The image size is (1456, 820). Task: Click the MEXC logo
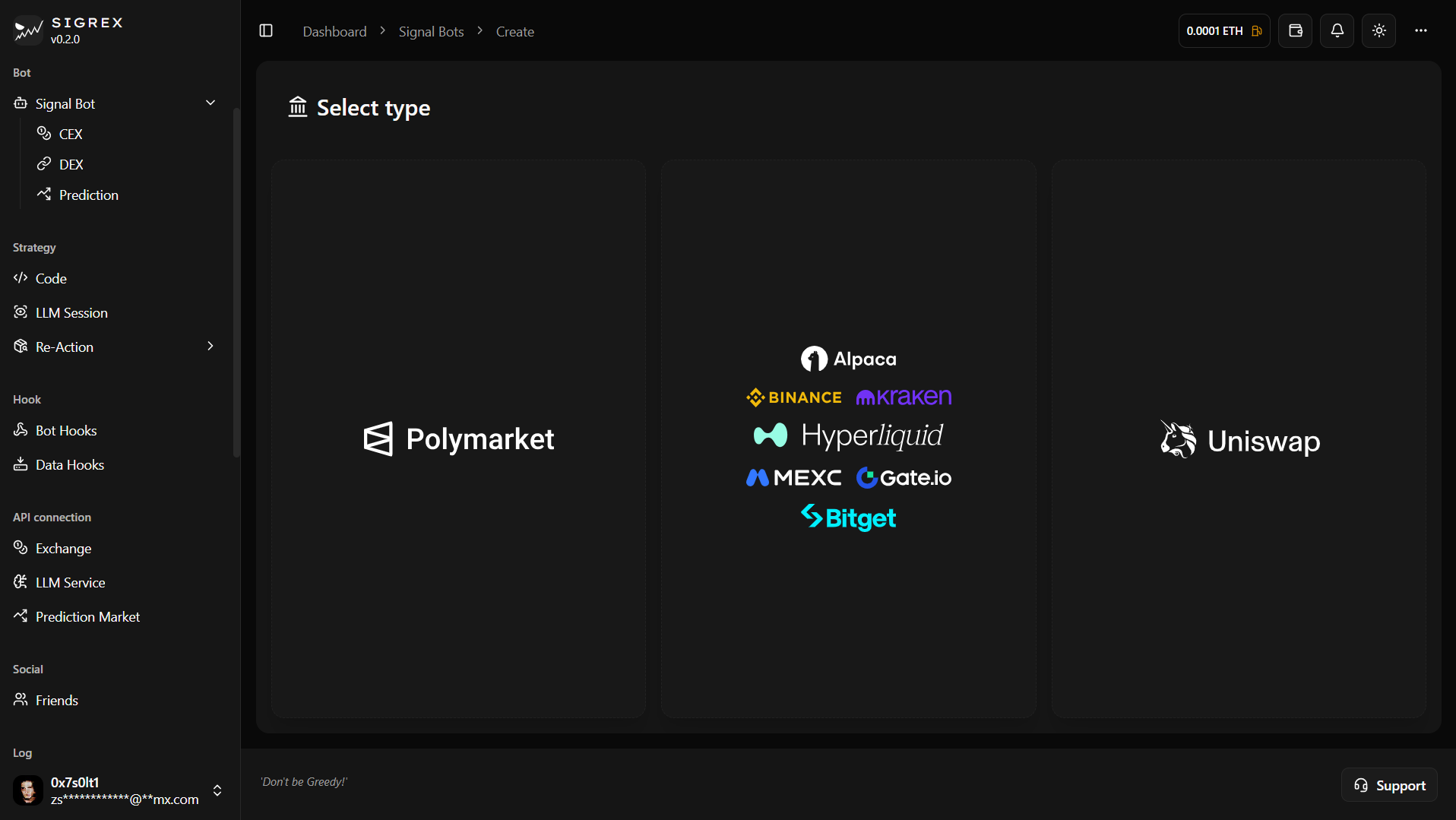(x=794, y=477)
